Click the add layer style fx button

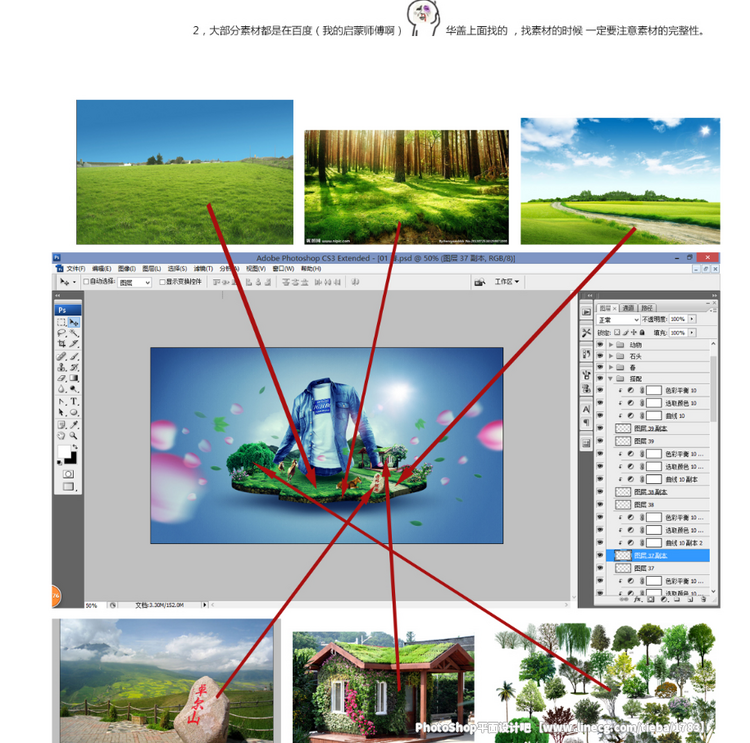[x=637, y=599]
